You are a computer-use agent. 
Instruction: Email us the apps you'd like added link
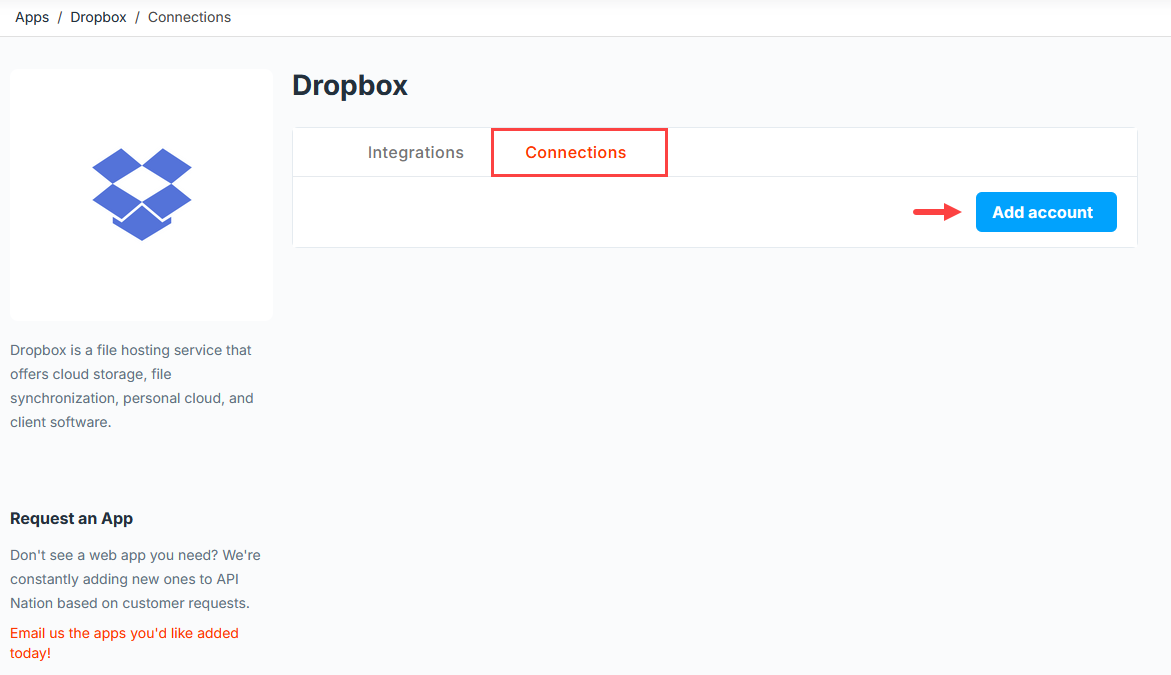(124, 643)
